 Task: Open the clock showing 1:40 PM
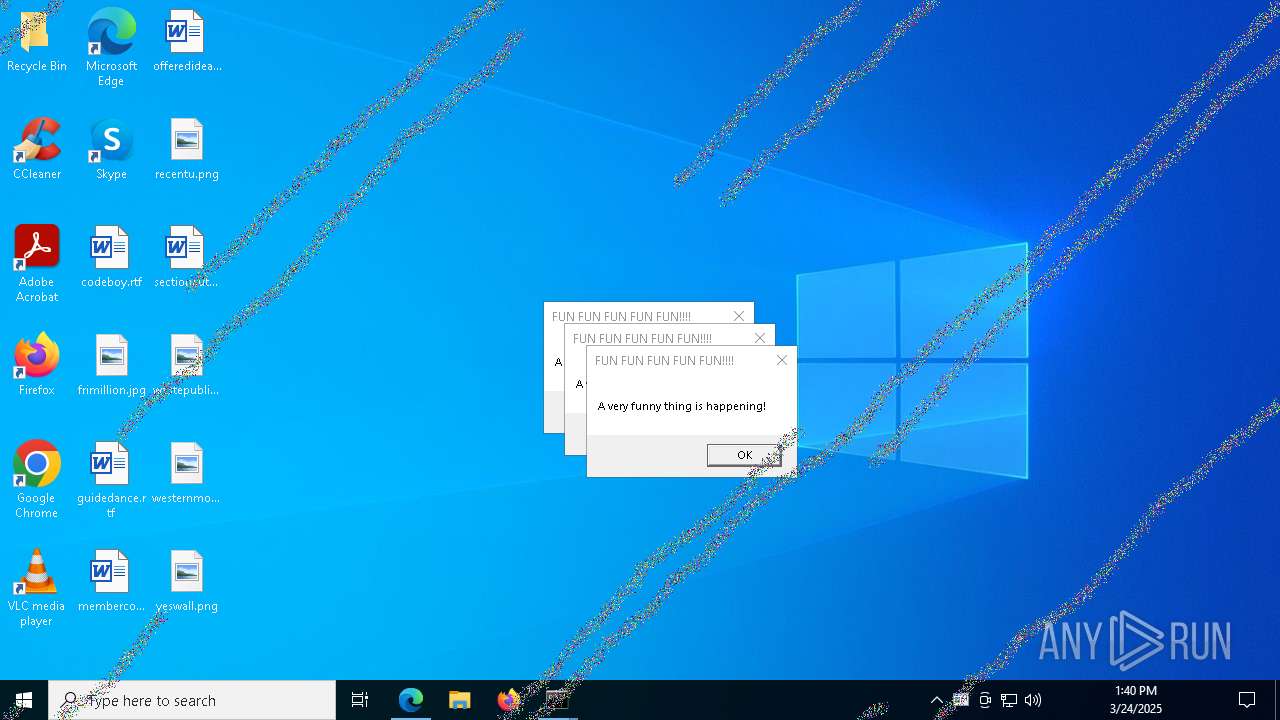tap(1135, 700)
